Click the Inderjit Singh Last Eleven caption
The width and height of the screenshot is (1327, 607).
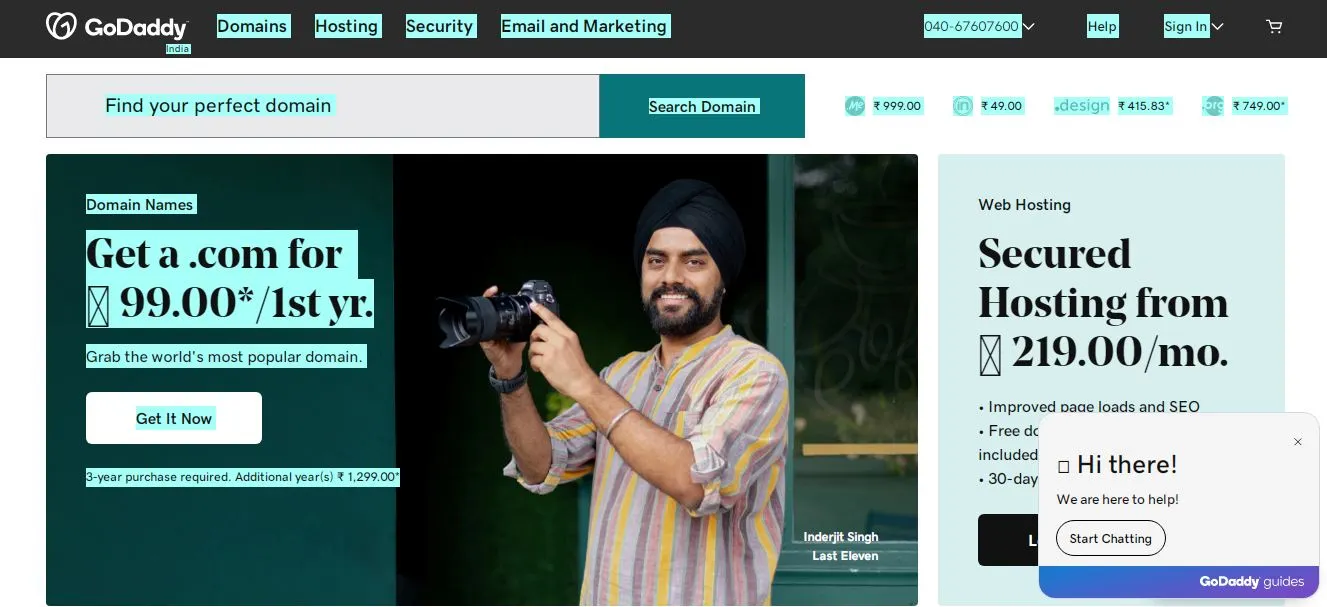(x=841, y=547)
